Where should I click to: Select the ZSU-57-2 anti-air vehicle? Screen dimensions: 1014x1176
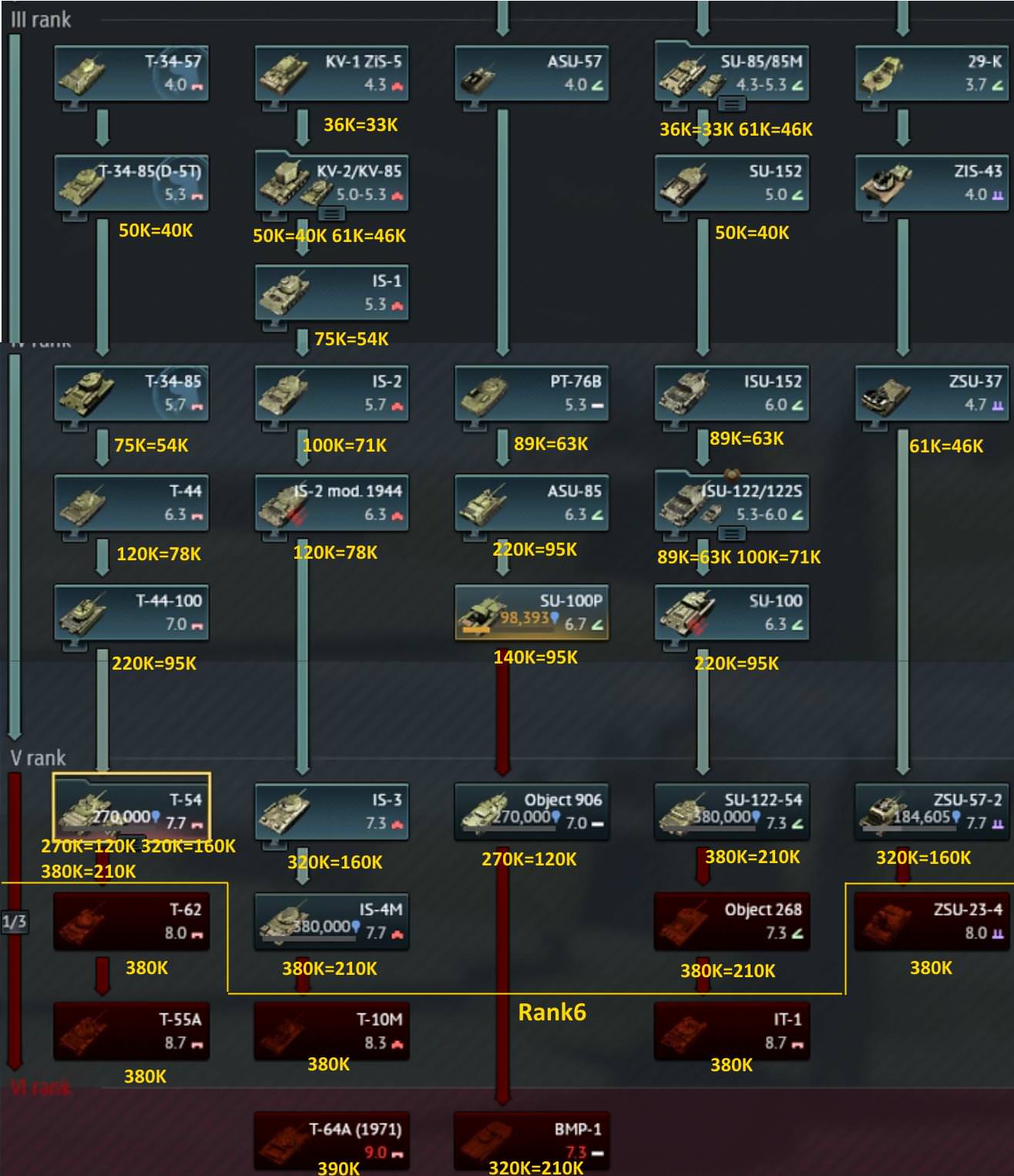coord(932,811)
